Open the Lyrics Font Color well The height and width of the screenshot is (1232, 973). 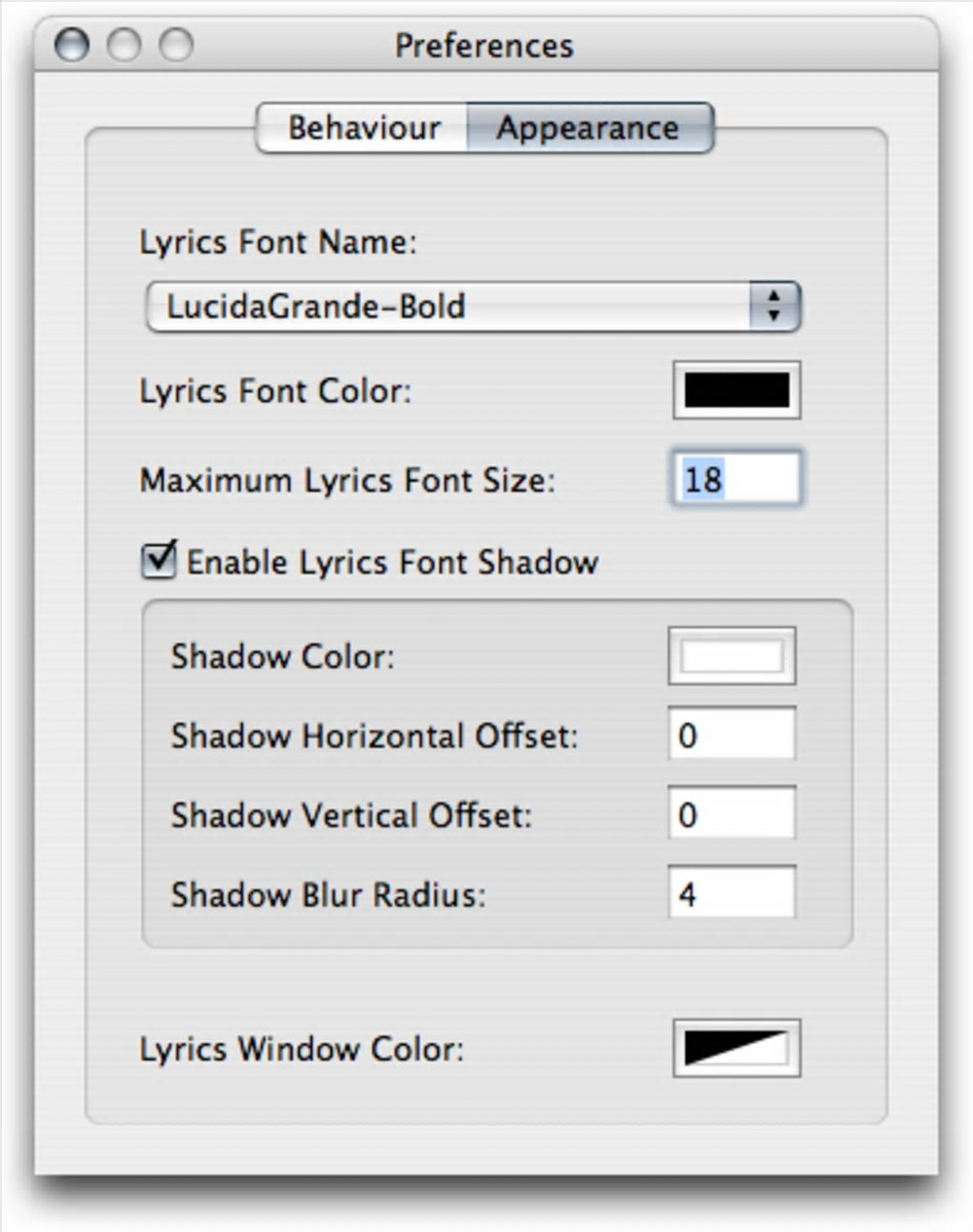pos(736,390)
